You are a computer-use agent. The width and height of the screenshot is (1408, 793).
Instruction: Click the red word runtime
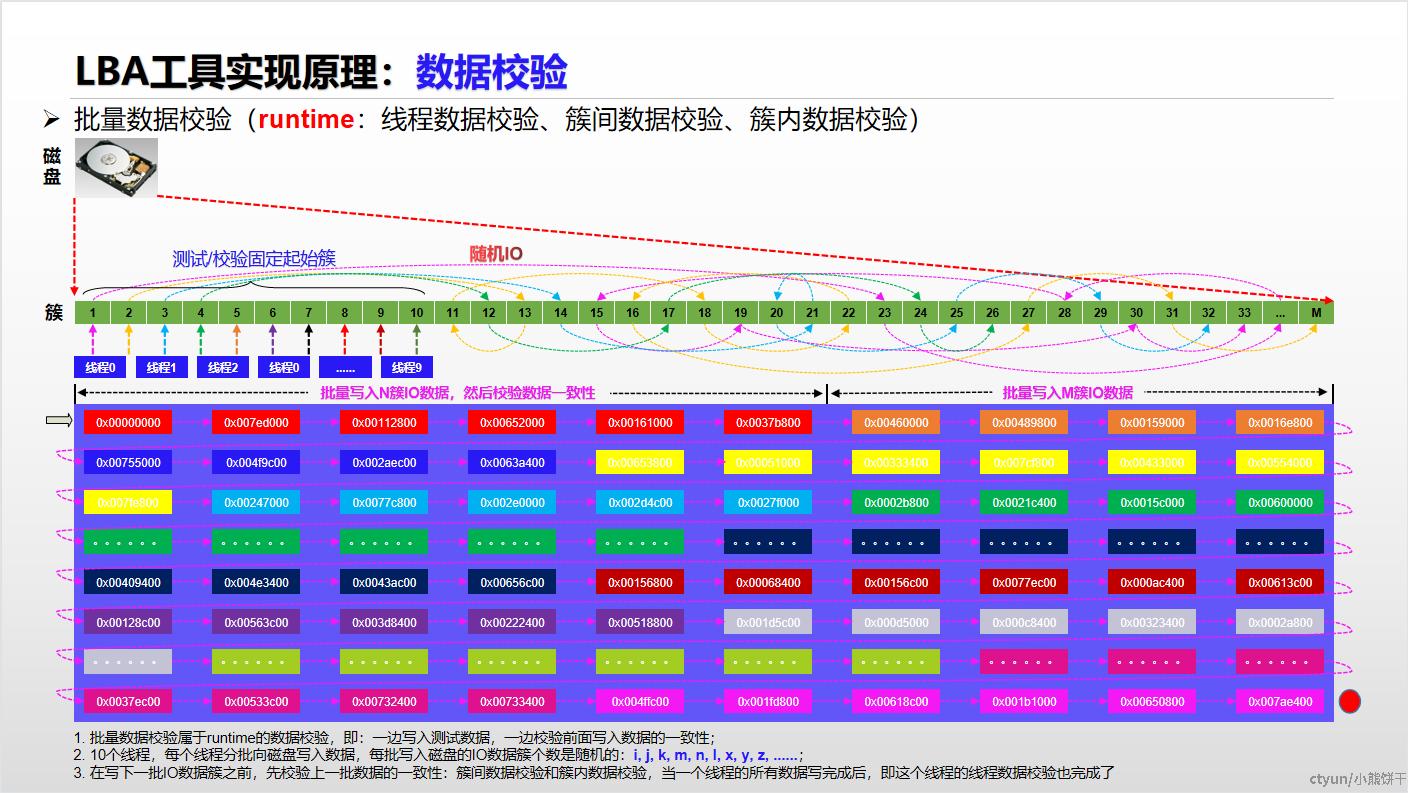[306, 119]
